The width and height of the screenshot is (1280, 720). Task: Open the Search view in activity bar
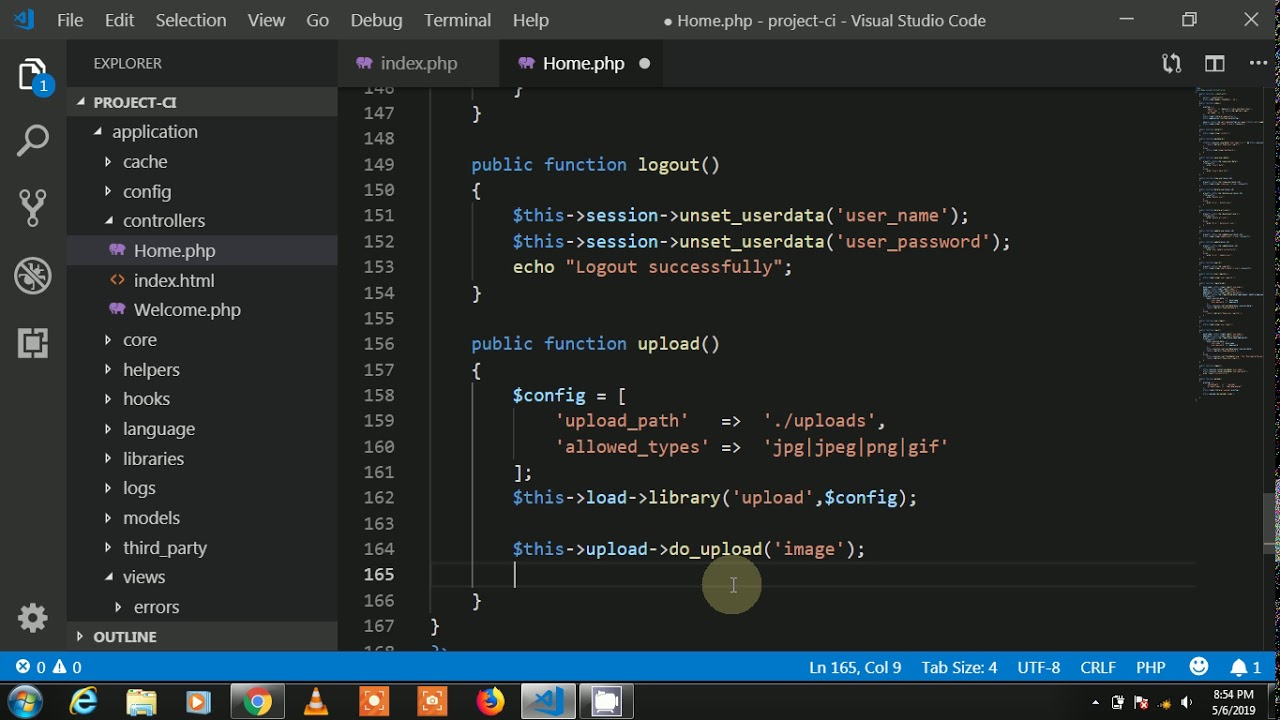click(x=33, y=141)
